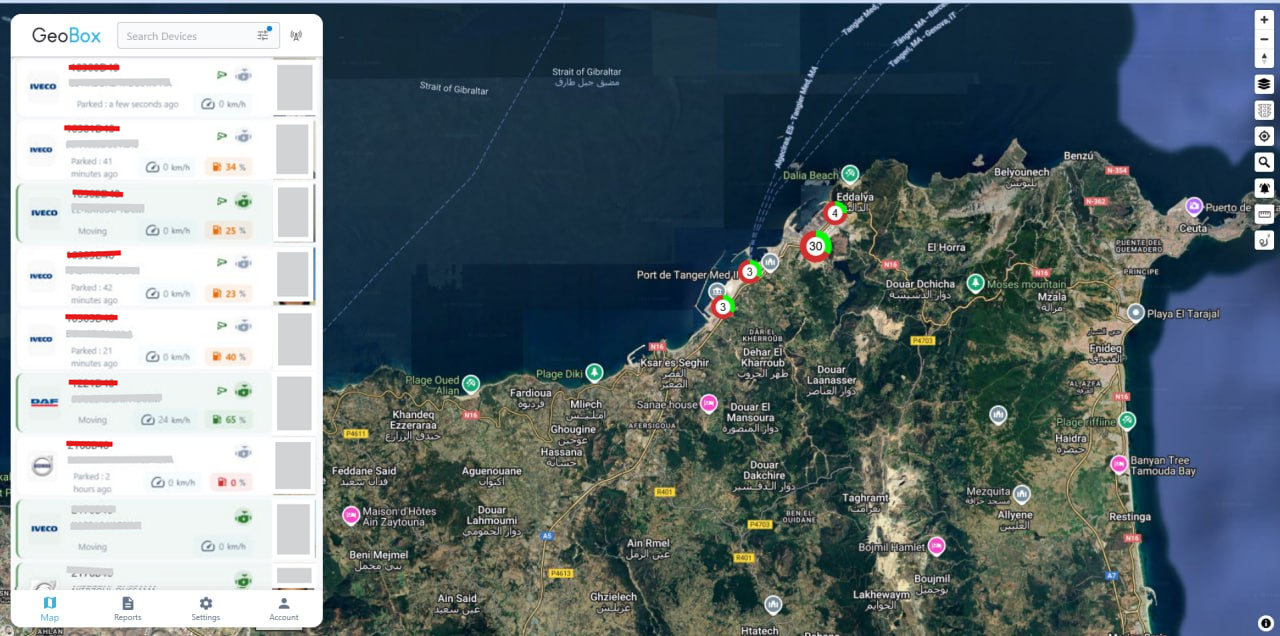
Task: Open the map info button
Action: (x=1265, y=623)
